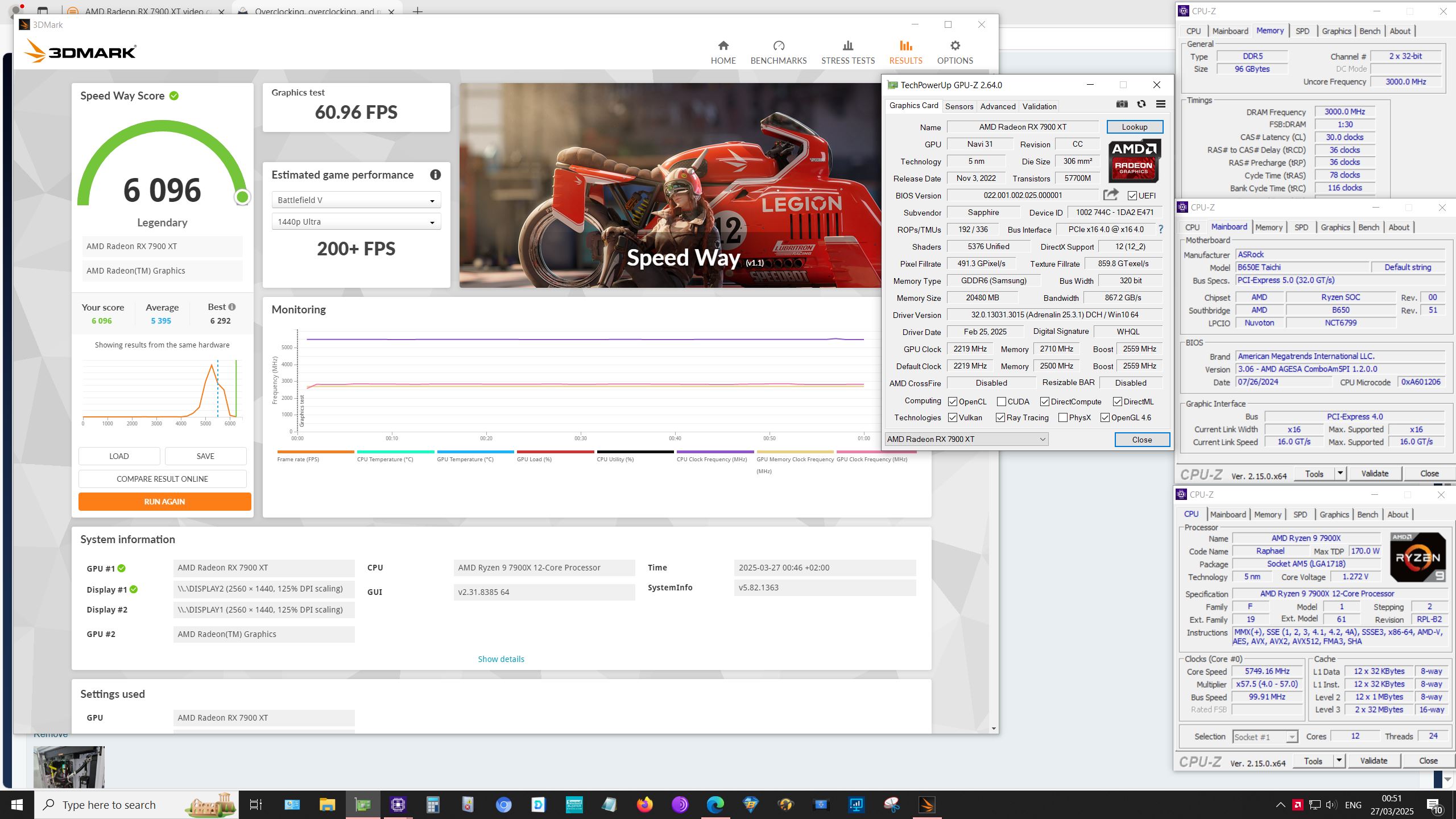1456x819 pixels.
Task: Open the Socket #1 selection dropdown in CPU-Z
Action: (1265, 737)
